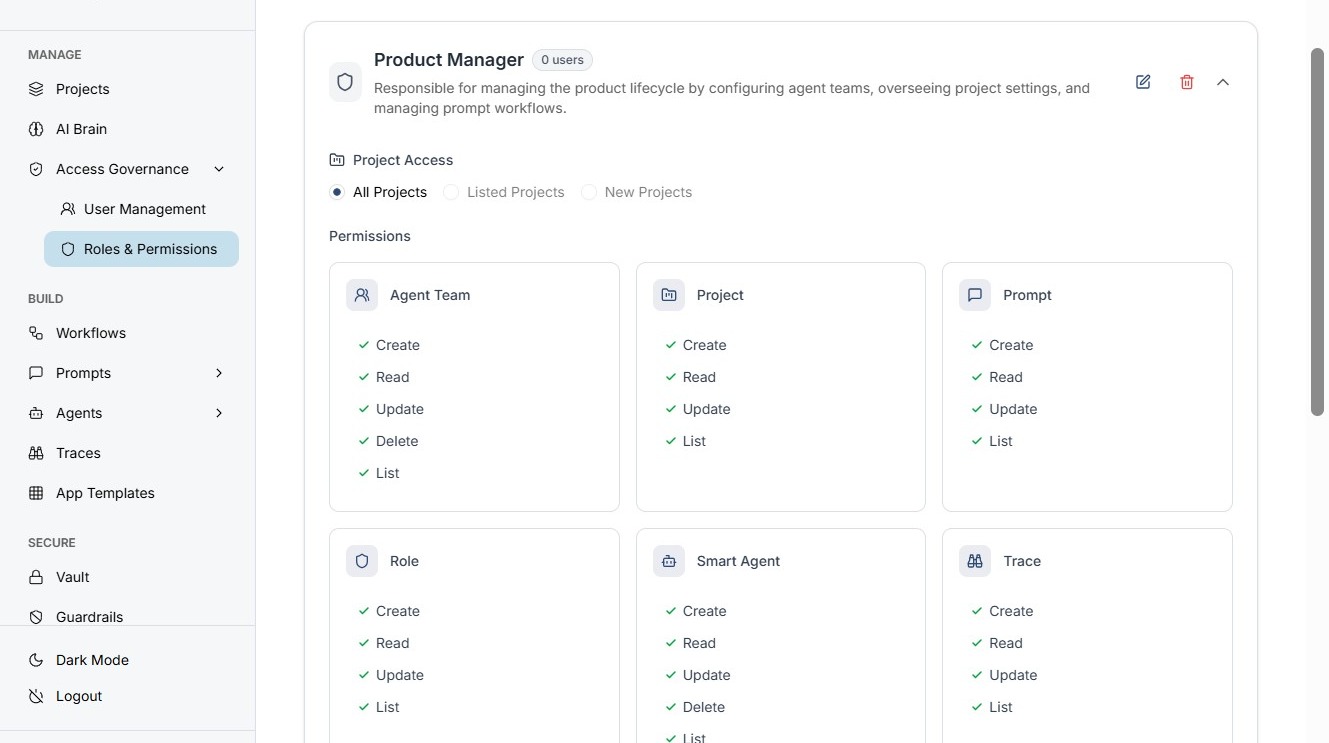1329x743 pixels.
Task: Click the red delete trash icon
Action: pos(1187,82)
